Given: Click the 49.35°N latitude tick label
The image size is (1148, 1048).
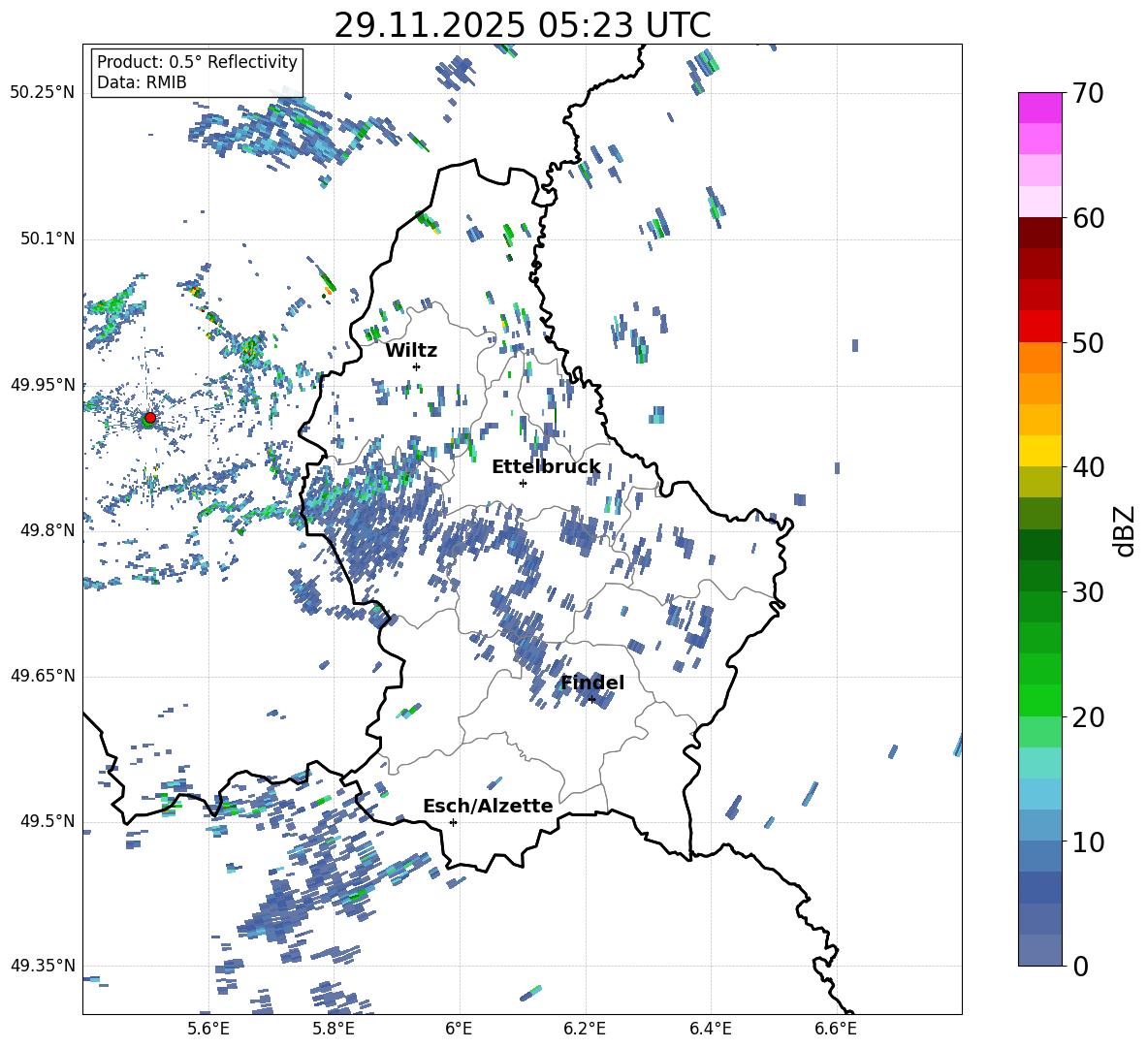Looking at the screenshot, I should (43, 967).
